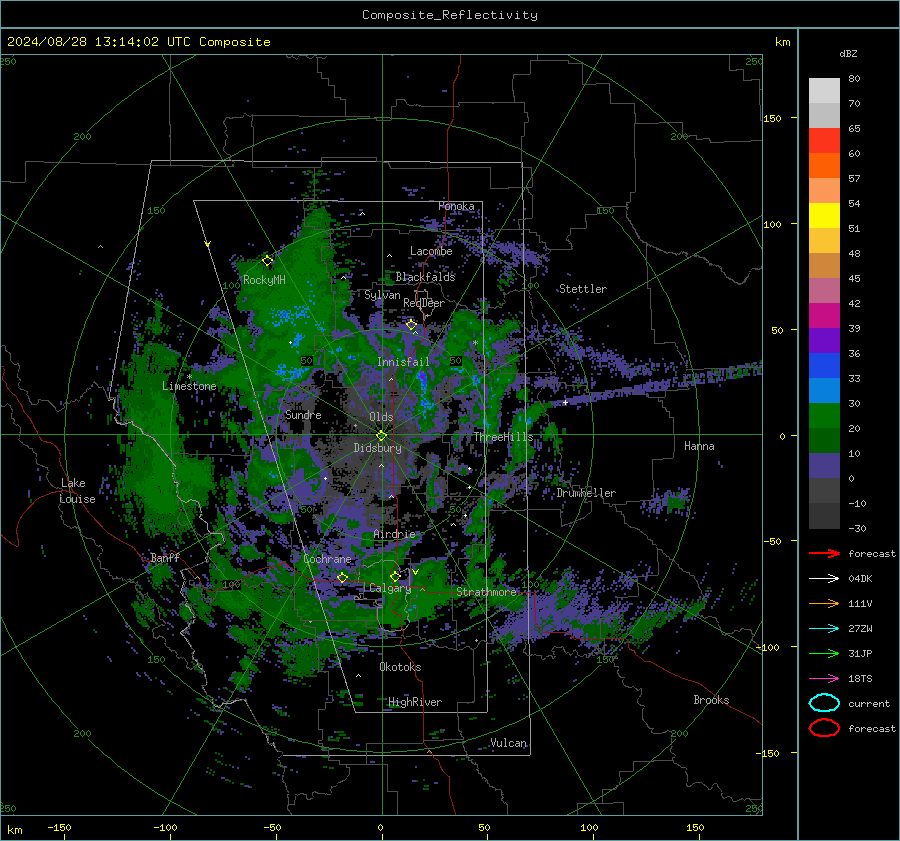This screenshot has width=900, height=841.
Task: Click the Composite_Reflectivity title text
Action: pyautogui.click(x=450, y=15)
